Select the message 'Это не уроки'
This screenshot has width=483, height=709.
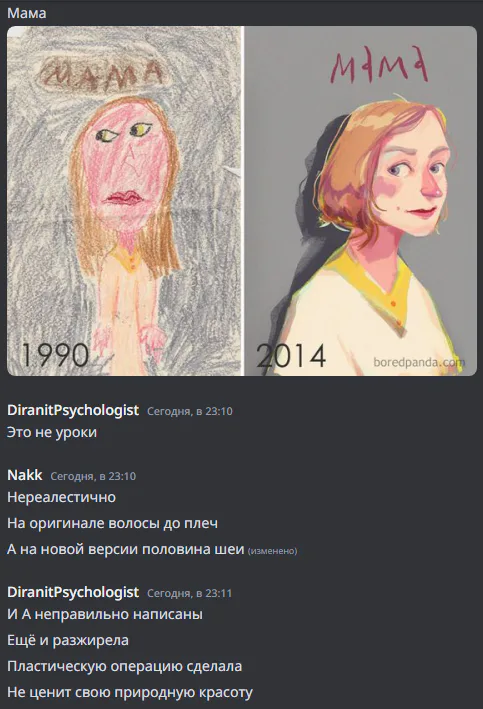(x=52, y=432)
